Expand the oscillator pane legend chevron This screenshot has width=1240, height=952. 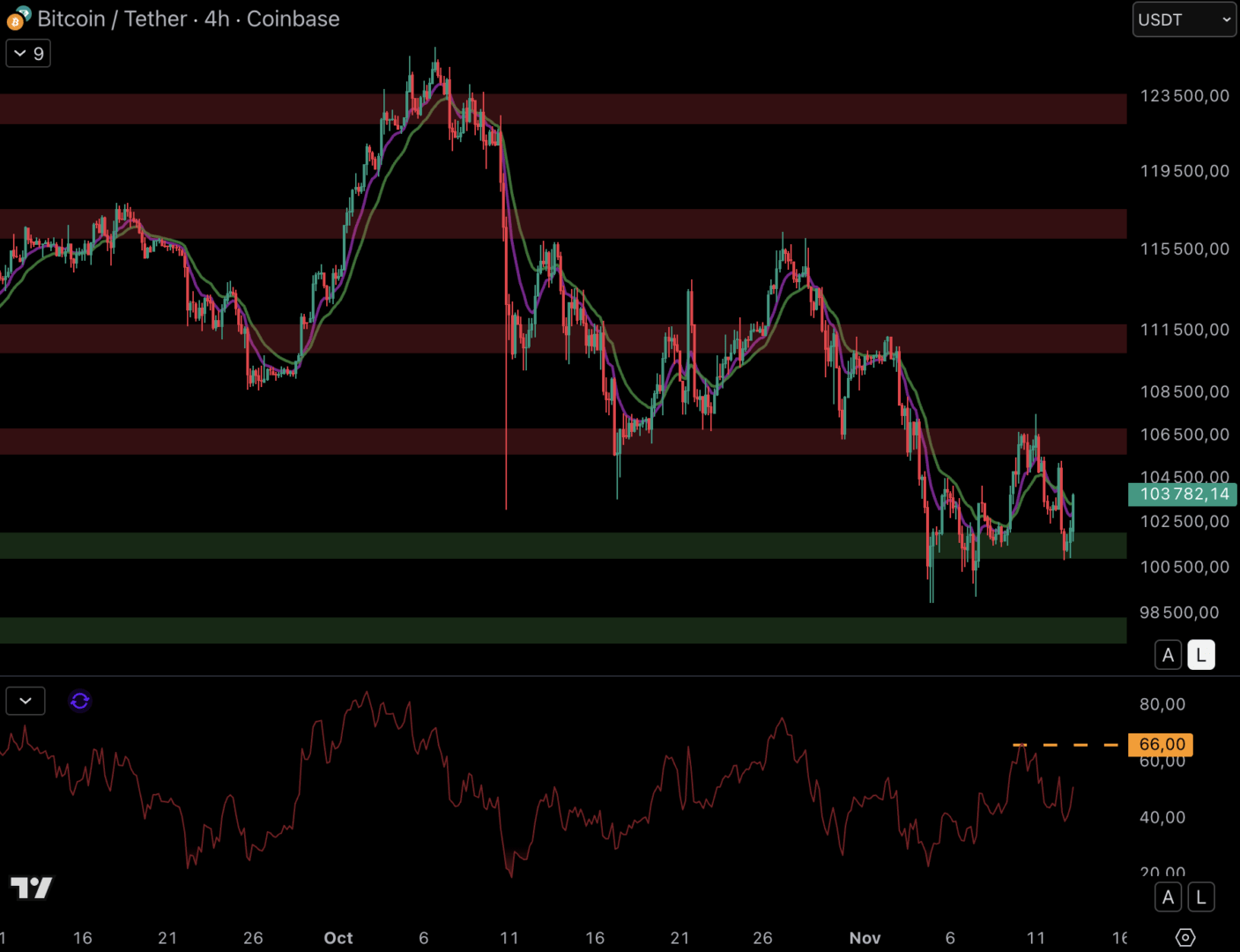pos(26,701)
